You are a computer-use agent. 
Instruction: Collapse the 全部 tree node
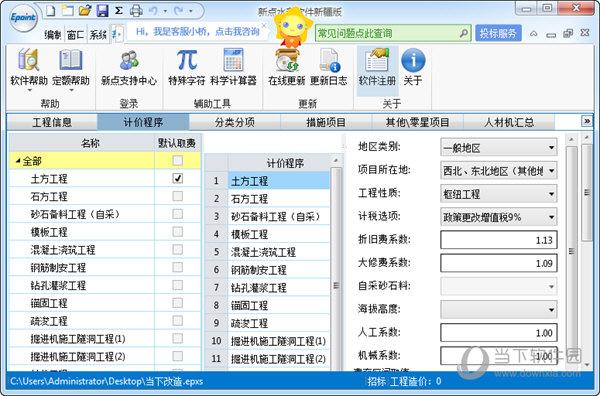[x=18, y=161]
